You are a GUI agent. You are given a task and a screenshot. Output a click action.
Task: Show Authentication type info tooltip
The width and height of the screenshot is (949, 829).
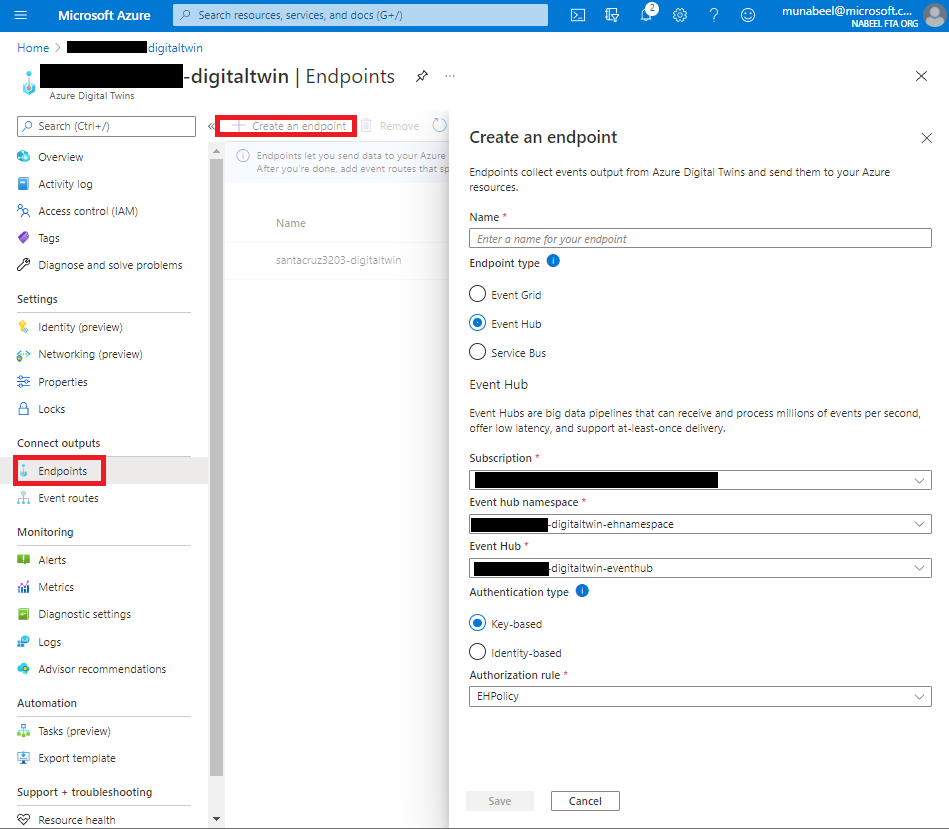(x=582, y=591)
